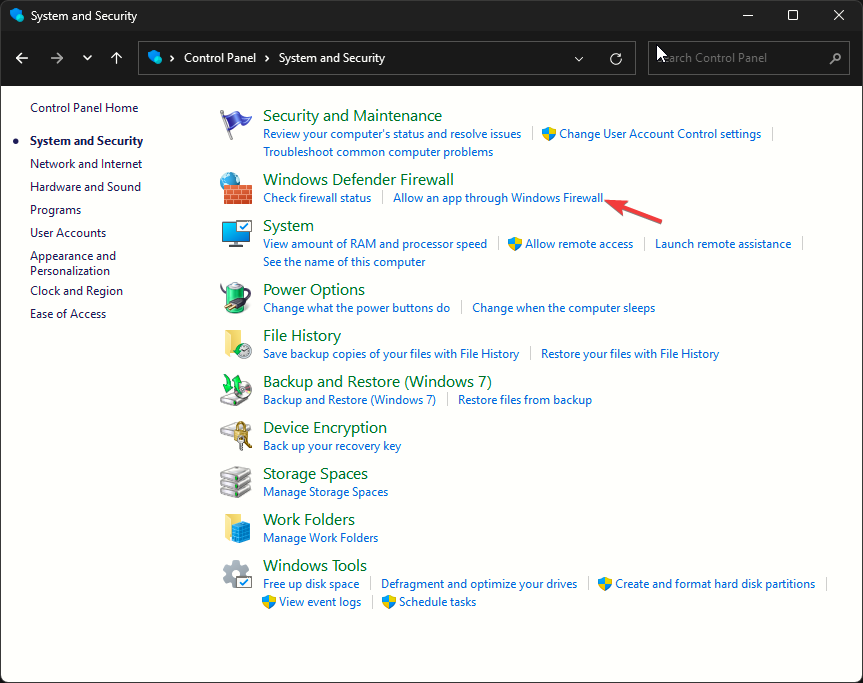Open the address bar history dropdown chevron
The height and width of the screenshot is (683, 863).
tap(579, 58)
